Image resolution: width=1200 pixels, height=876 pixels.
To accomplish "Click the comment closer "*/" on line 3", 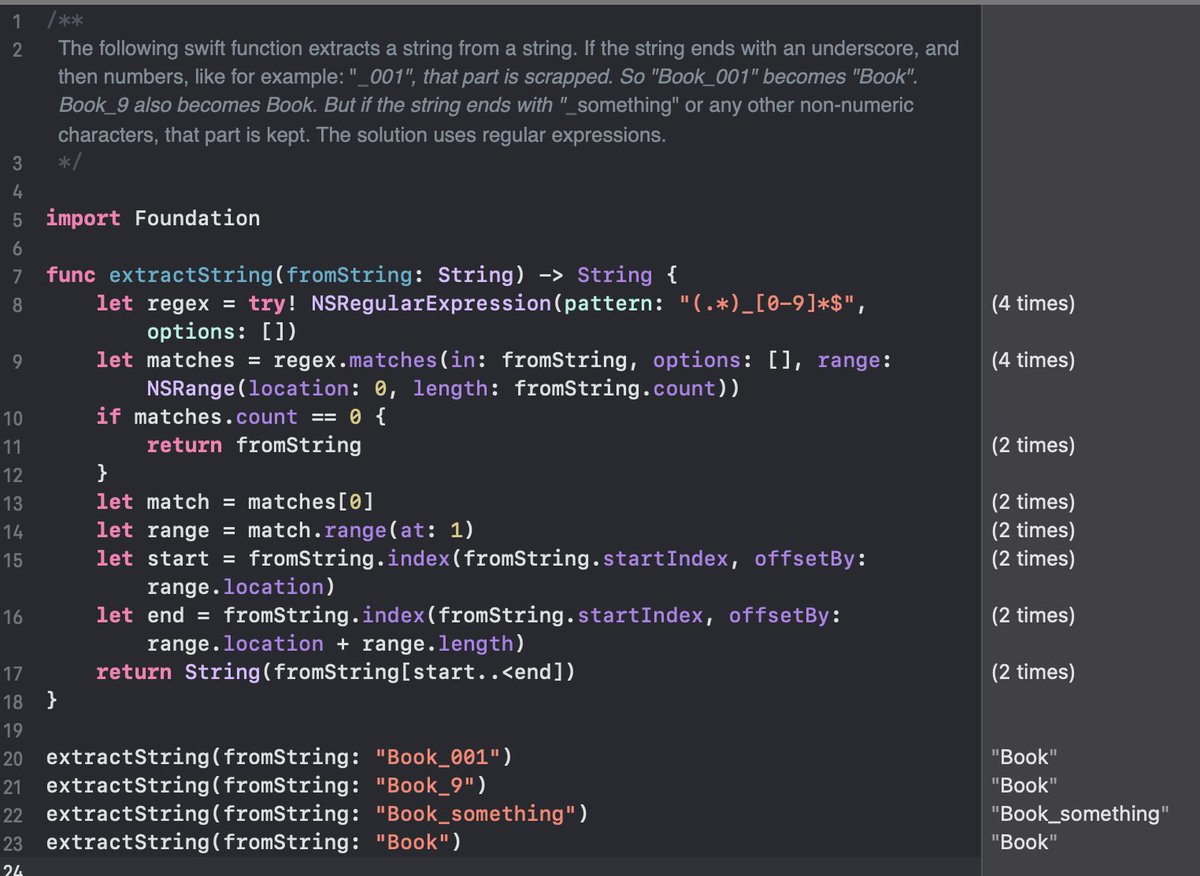I will 68,162.
